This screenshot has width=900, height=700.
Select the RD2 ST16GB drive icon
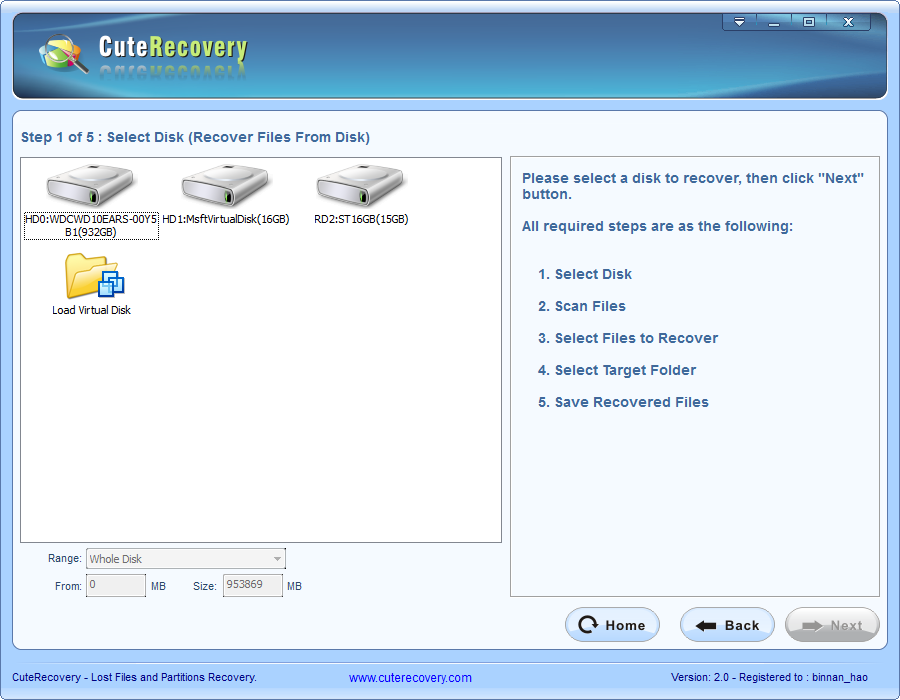coord(360,185)
